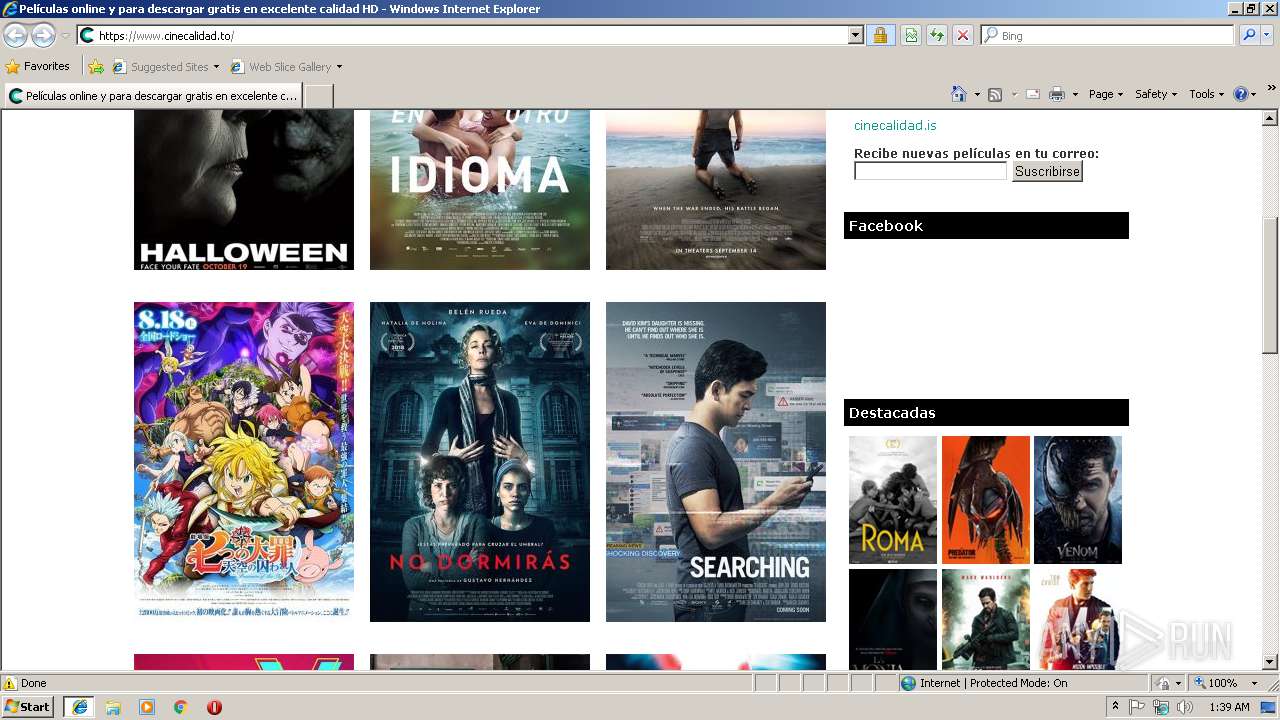1280x720 pixels.
Task: Click the Home icon in command bar
Action: point(959,94)
